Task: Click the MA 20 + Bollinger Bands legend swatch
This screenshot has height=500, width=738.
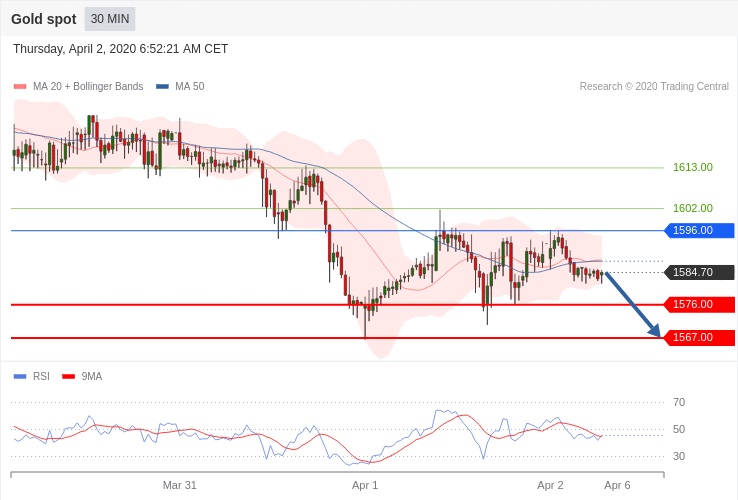Action: (x=20, y=87)
